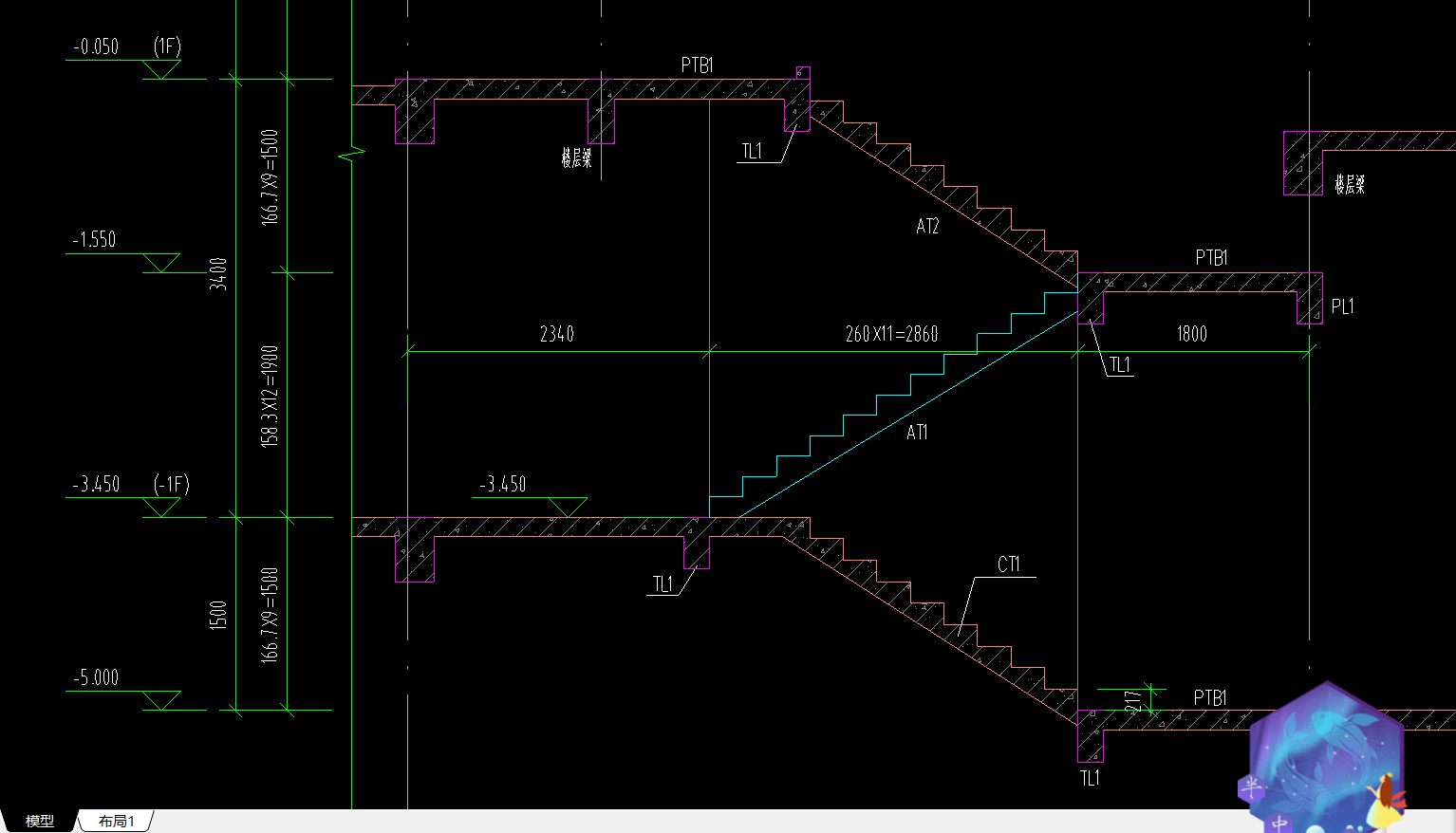
Task: Select the 3400 vertical dimension text
Action: pyautogui.click(x=218, y=273)
